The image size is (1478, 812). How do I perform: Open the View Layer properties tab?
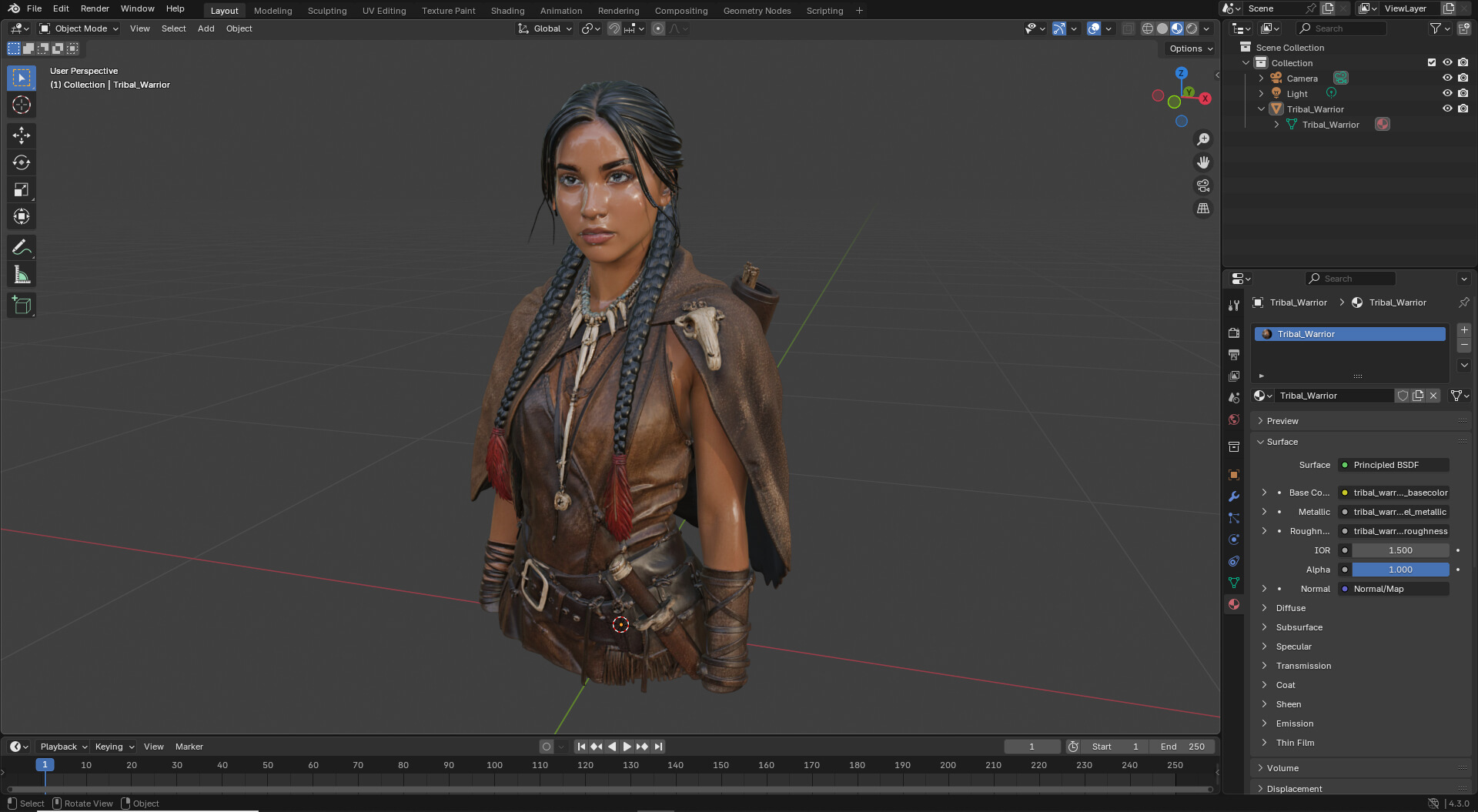point(1234,376)
